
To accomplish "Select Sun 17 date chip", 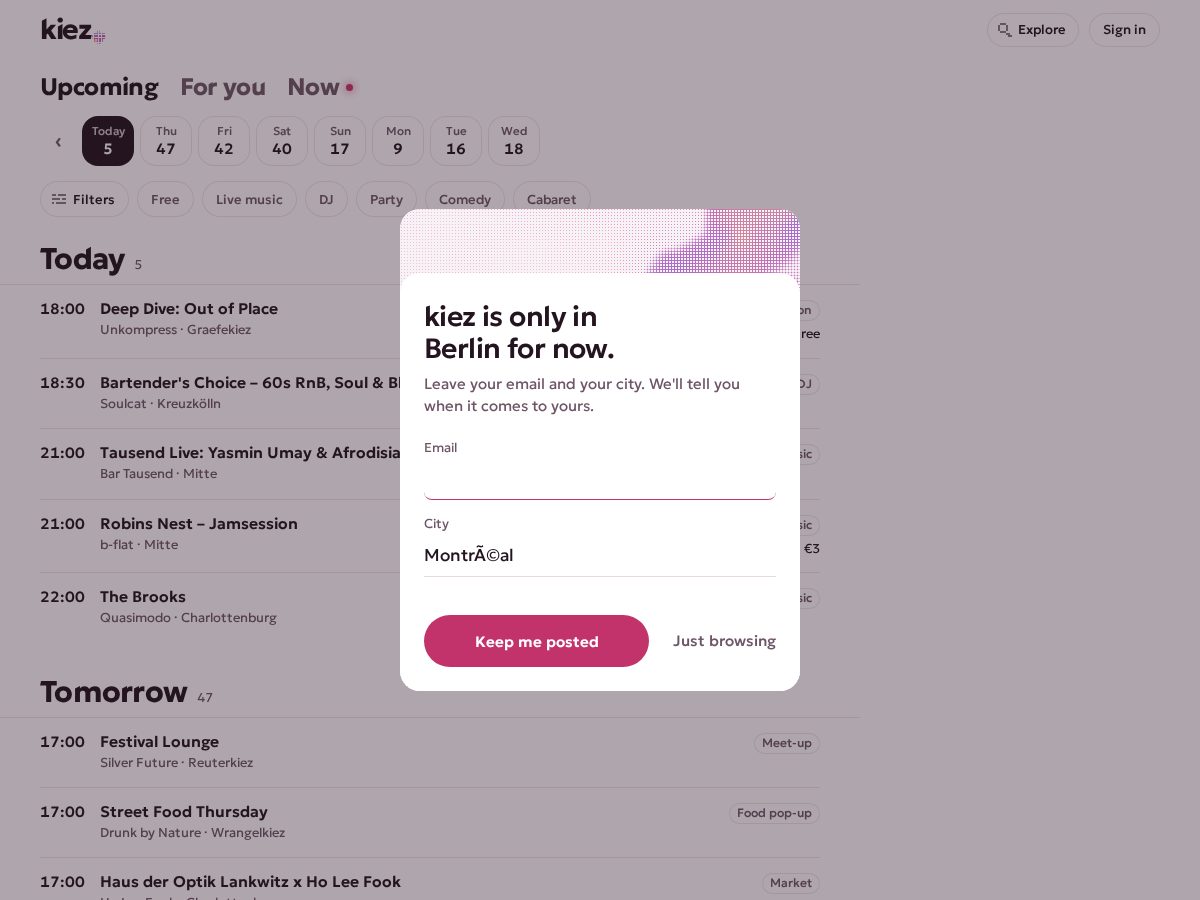I will pos(340,141).
